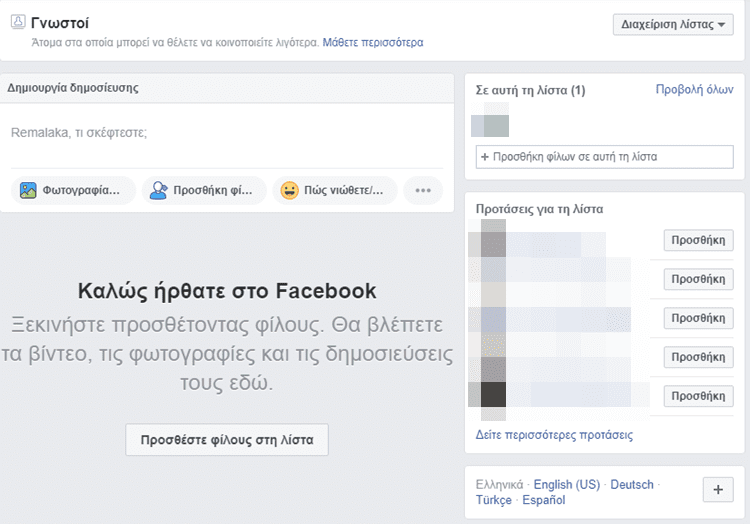750x524 pixels.
Task: Choose feeling with Πώς νιώθετε button
Action: point(335,190)
